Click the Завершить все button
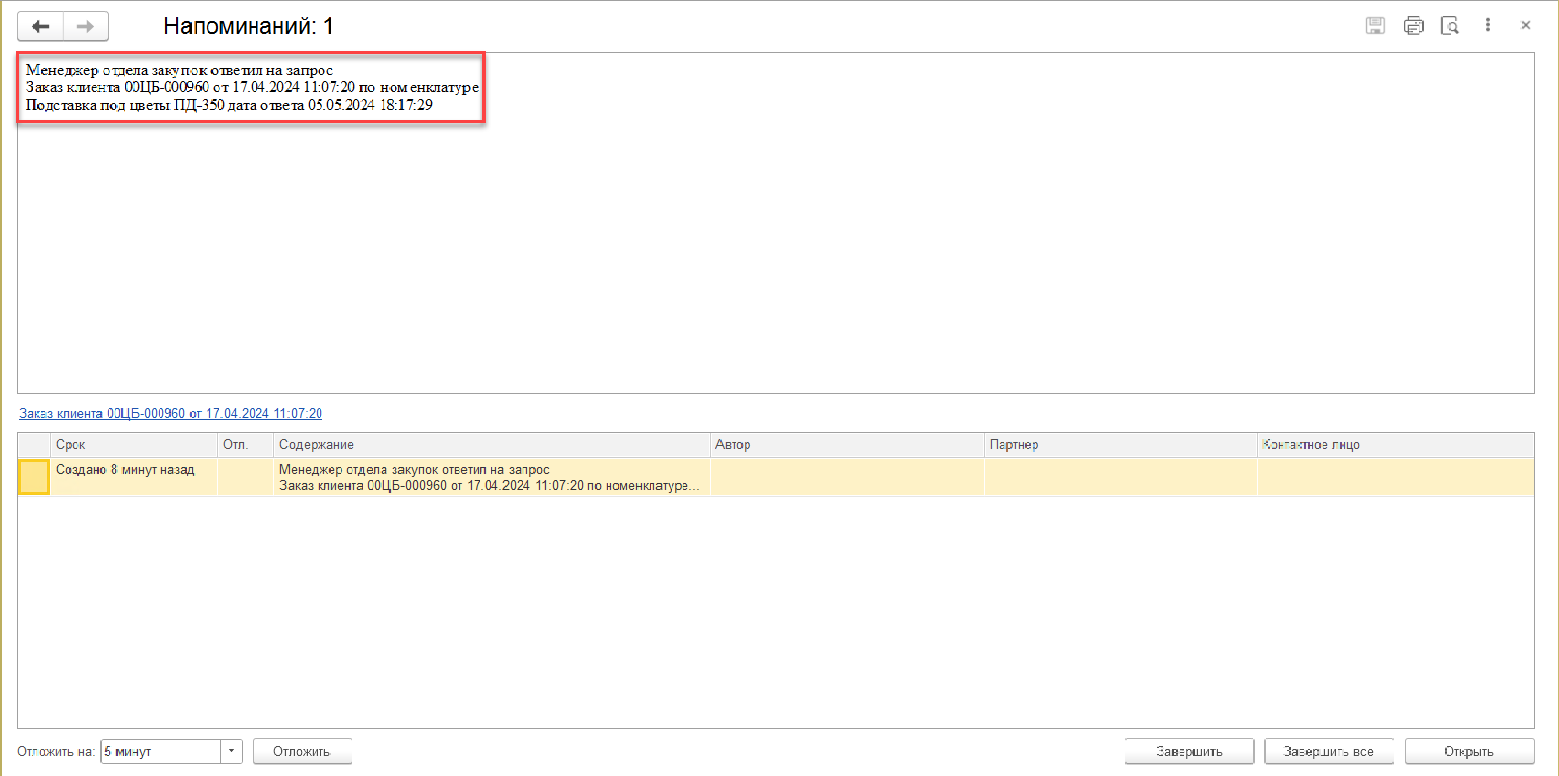 coord(1329,752)
